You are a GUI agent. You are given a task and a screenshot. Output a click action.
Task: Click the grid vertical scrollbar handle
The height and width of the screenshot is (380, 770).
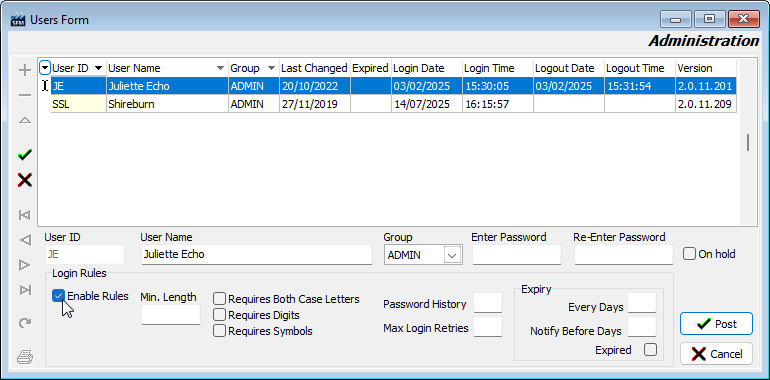pos(748,142)
